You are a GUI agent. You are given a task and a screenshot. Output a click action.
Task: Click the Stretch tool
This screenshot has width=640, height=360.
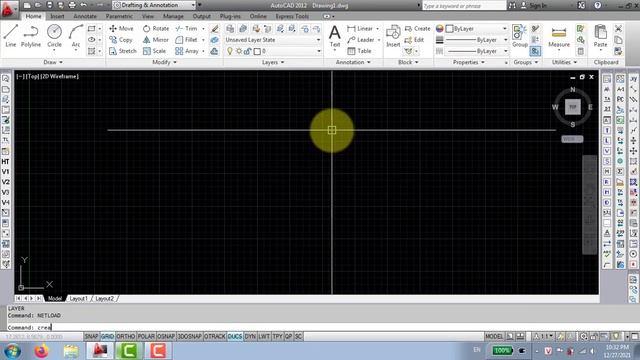[123, 51]
